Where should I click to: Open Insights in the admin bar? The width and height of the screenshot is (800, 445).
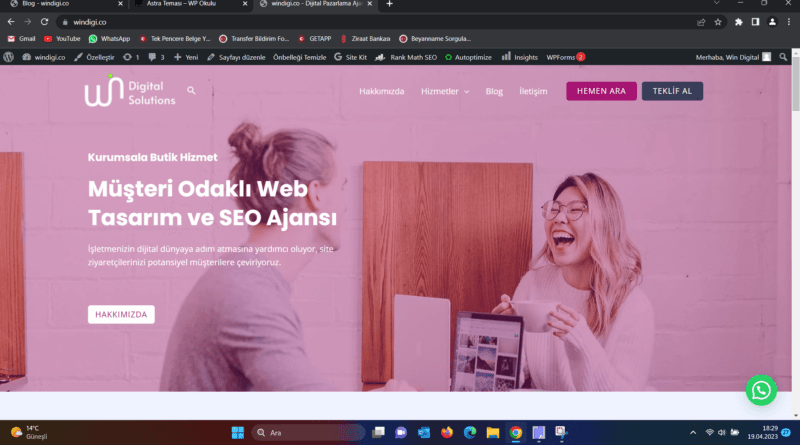click(x=520, y=57)
